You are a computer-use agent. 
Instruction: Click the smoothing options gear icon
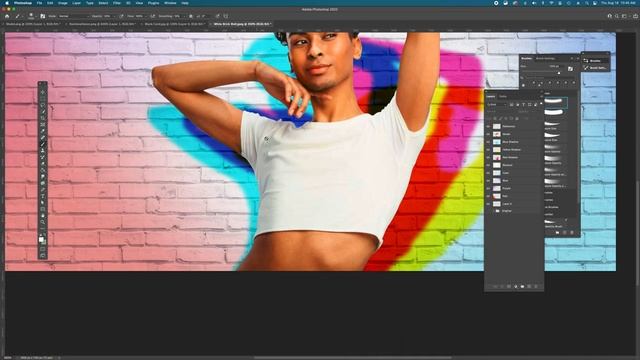(x=191, y=16)
